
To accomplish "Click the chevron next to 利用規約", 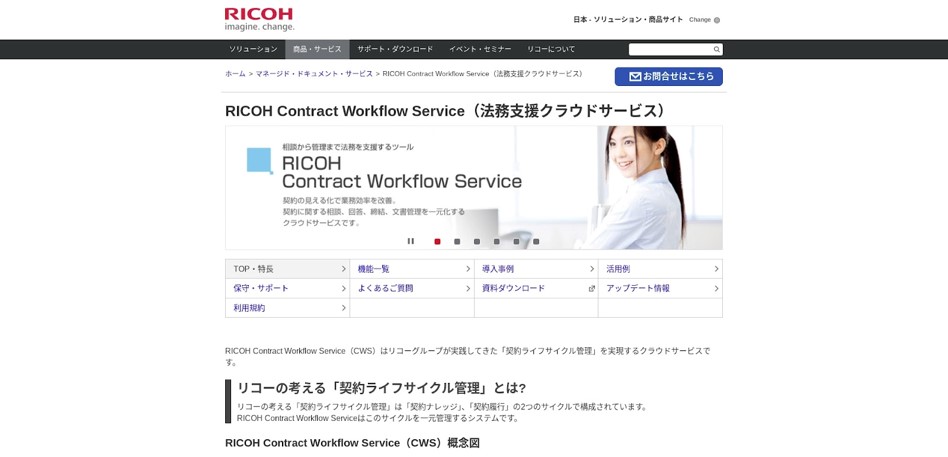I will click(343, 308).
